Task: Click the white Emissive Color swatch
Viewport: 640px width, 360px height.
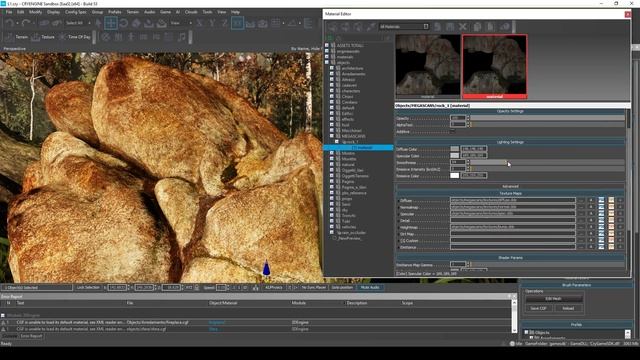Action: [x=454, y=175]
